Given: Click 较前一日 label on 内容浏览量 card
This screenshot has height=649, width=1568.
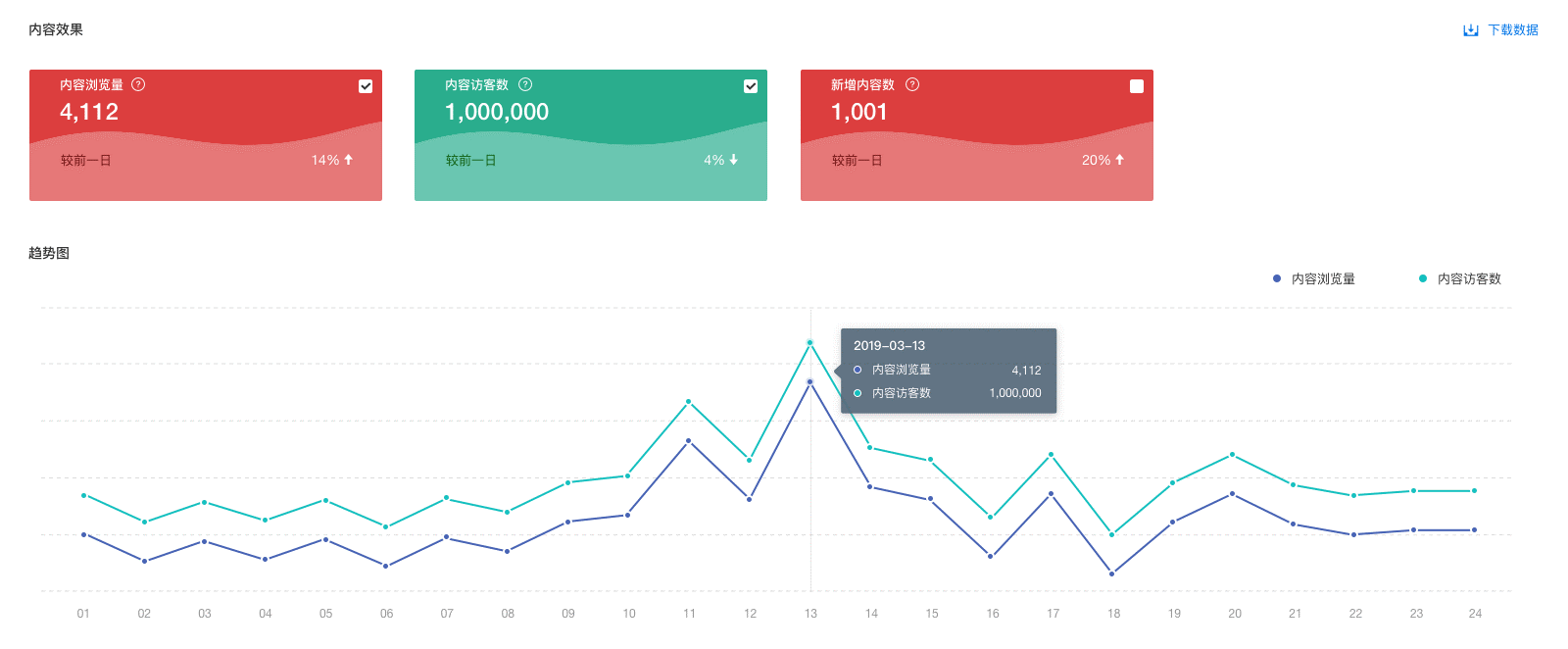Looking at the screenshot, I should [86, 160].
